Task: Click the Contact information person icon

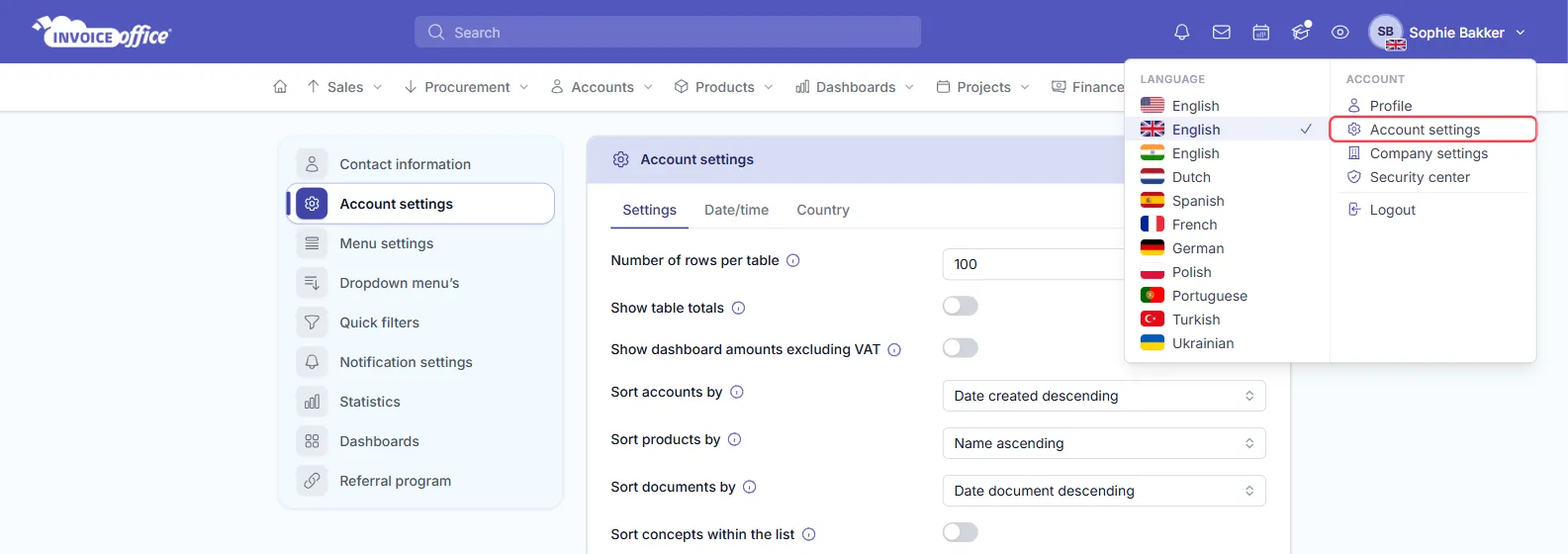Action: point(312,164)
